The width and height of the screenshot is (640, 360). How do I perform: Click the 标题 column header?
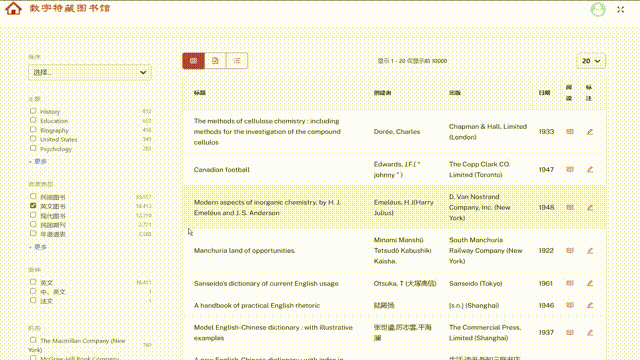(x=200, y=93)
